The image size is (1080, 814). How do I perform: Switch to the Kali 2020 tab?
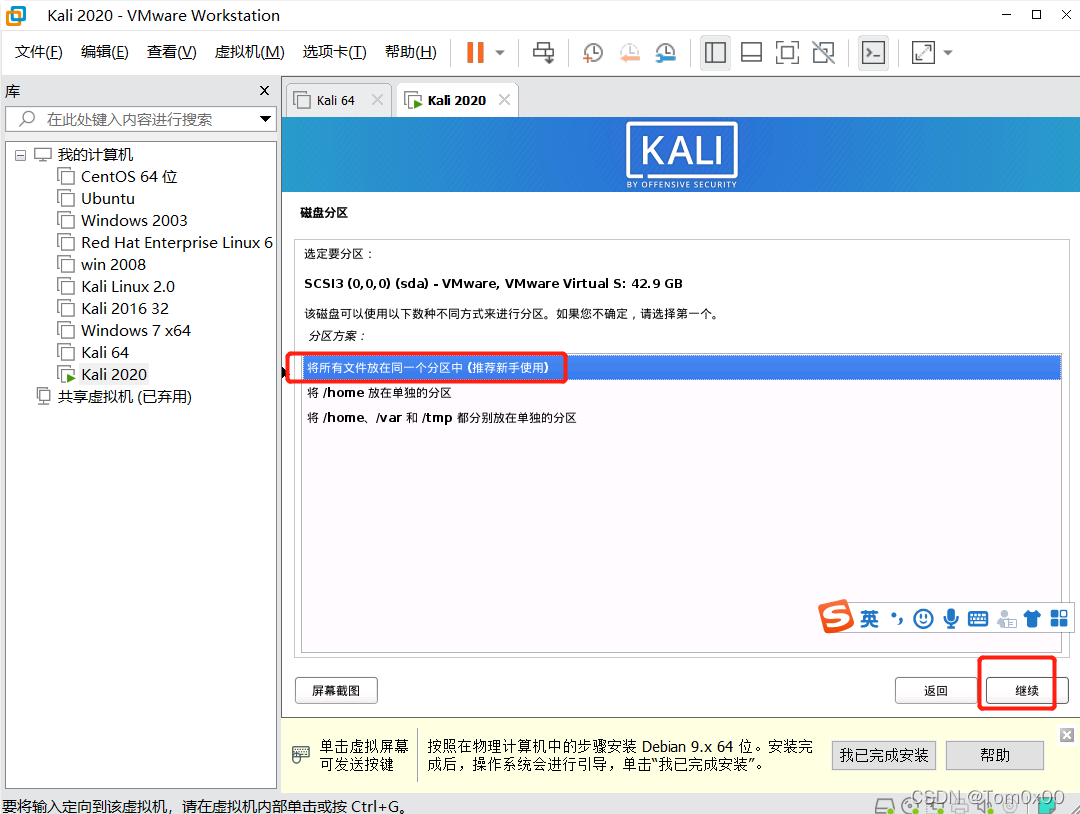point(456,101)
